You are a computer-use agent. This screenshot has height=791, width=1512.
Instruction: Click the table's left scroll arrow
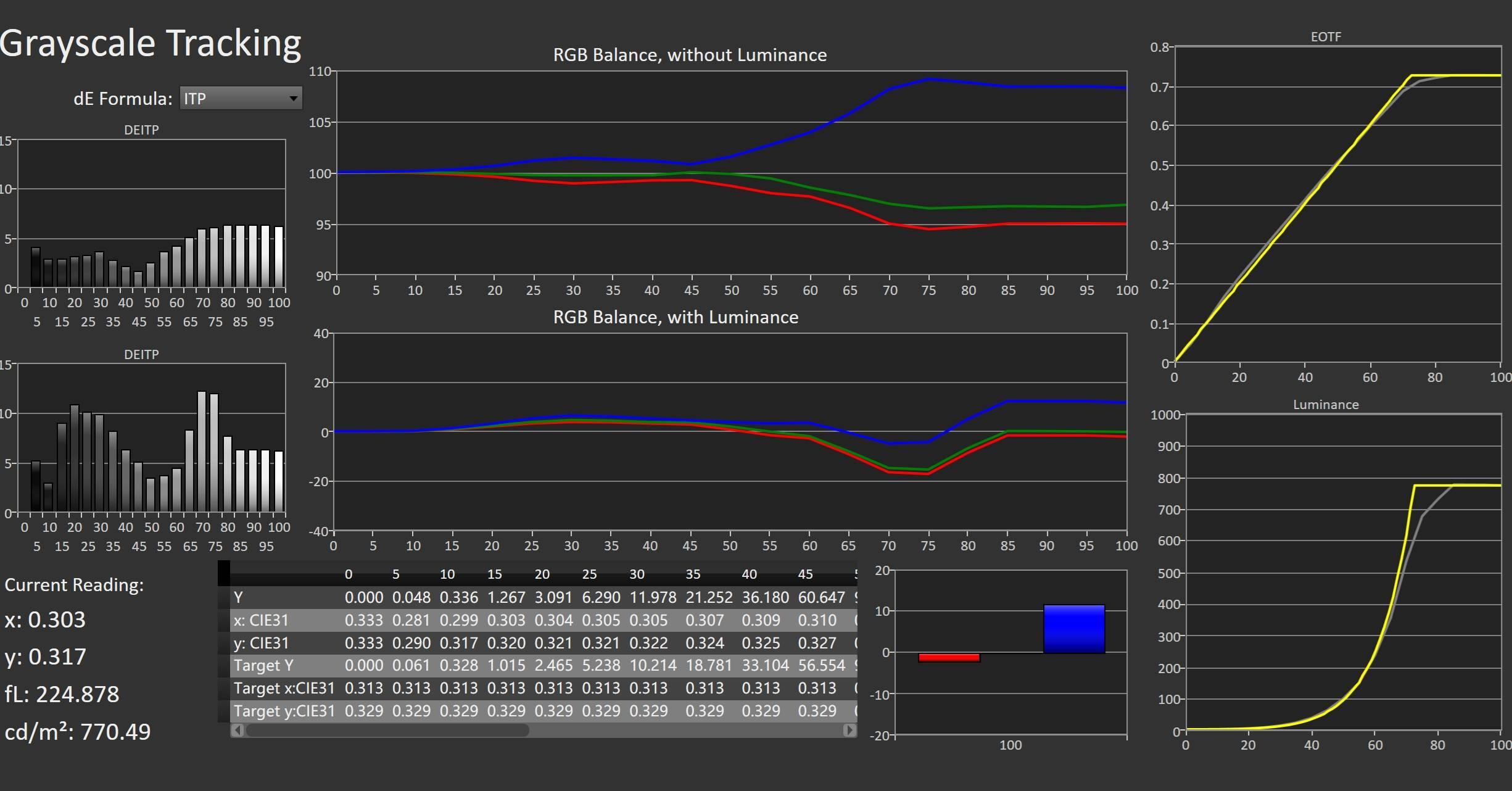click(238, 731)
